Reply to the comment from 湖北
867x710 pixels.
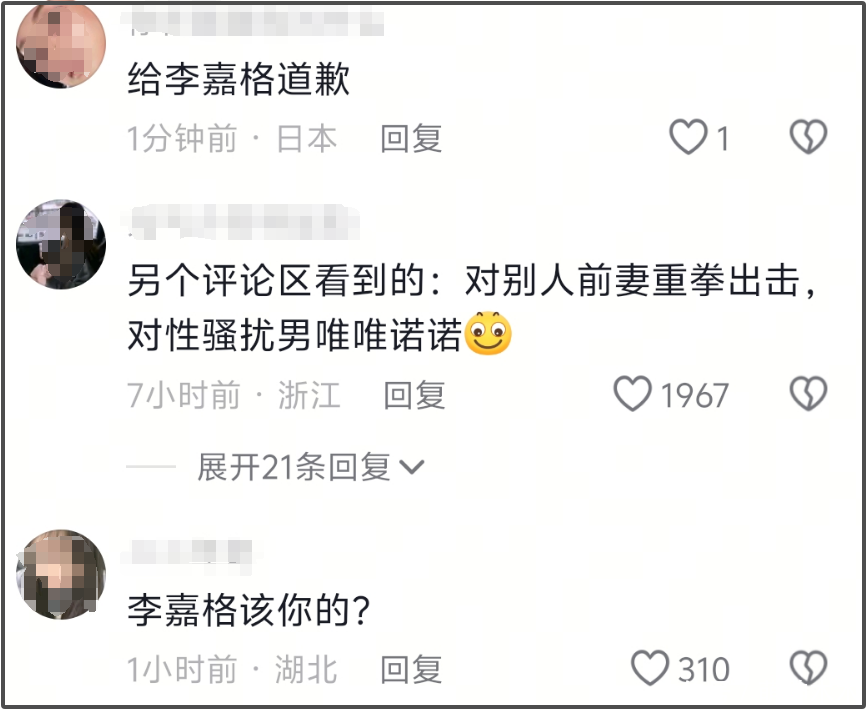[411, 669]
